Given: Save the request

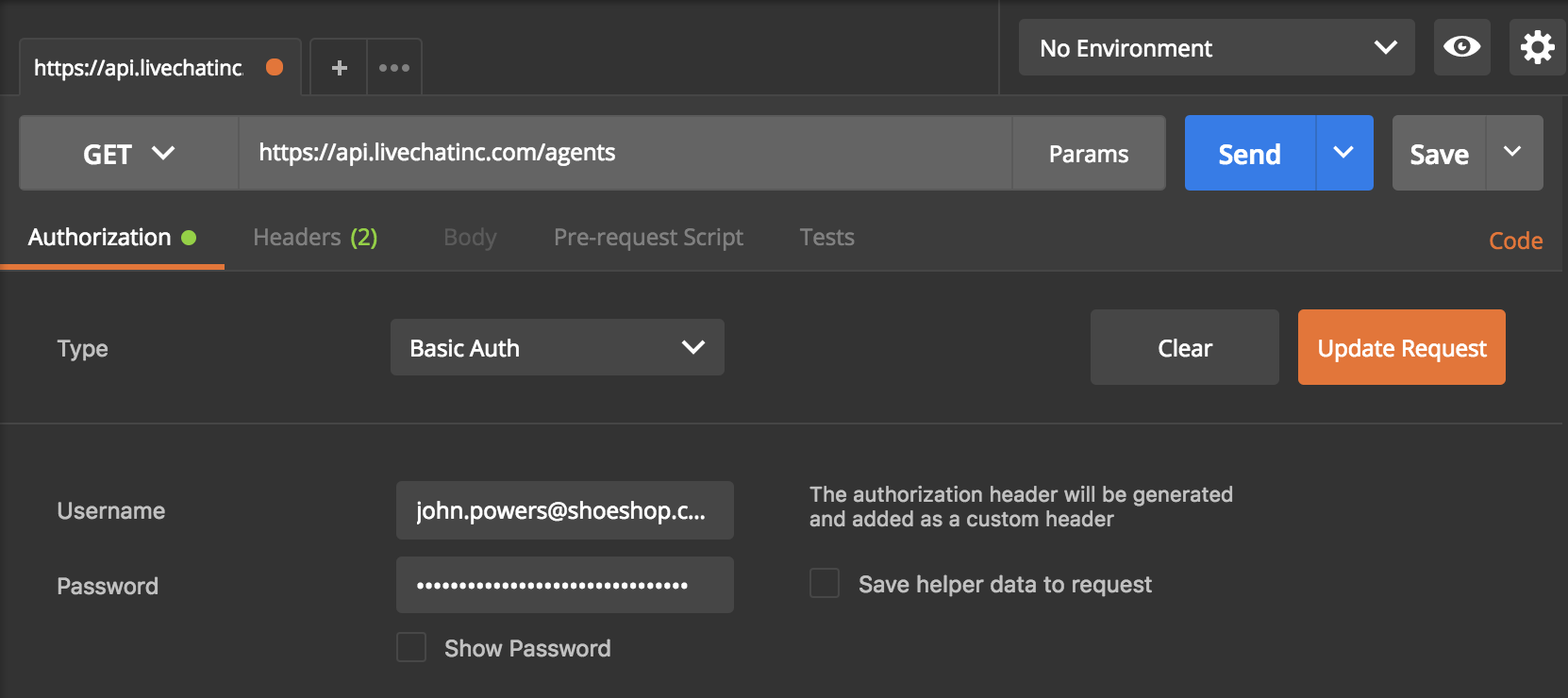Looking at the screenshot, I should tap(1439, 153).
